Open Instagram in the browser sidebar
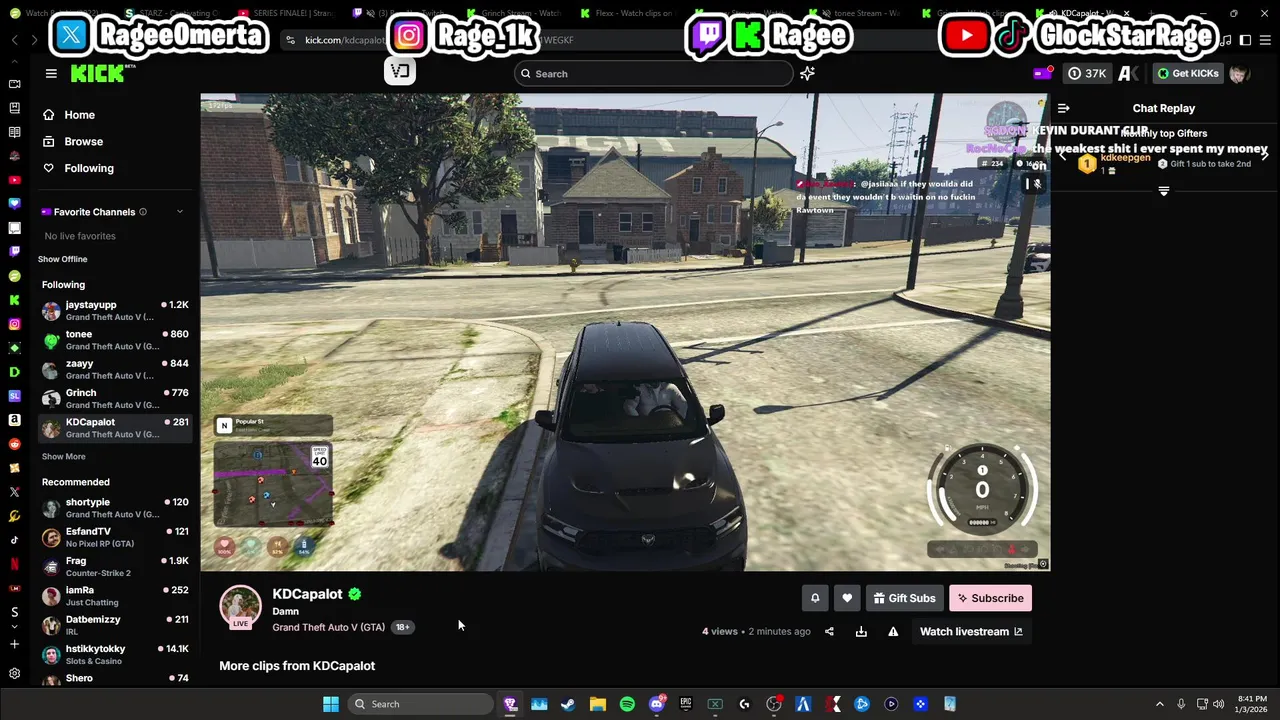1280x720 pixels. click(14, 324)
